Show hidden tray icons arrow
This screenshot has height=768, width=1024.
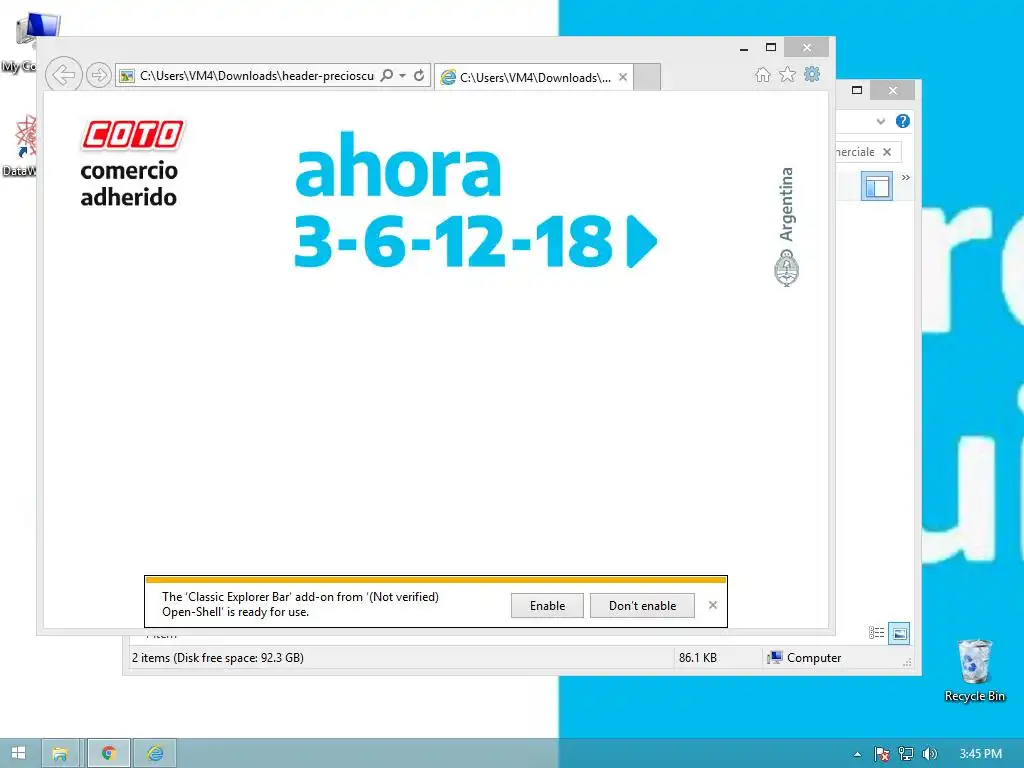[857, 754]
